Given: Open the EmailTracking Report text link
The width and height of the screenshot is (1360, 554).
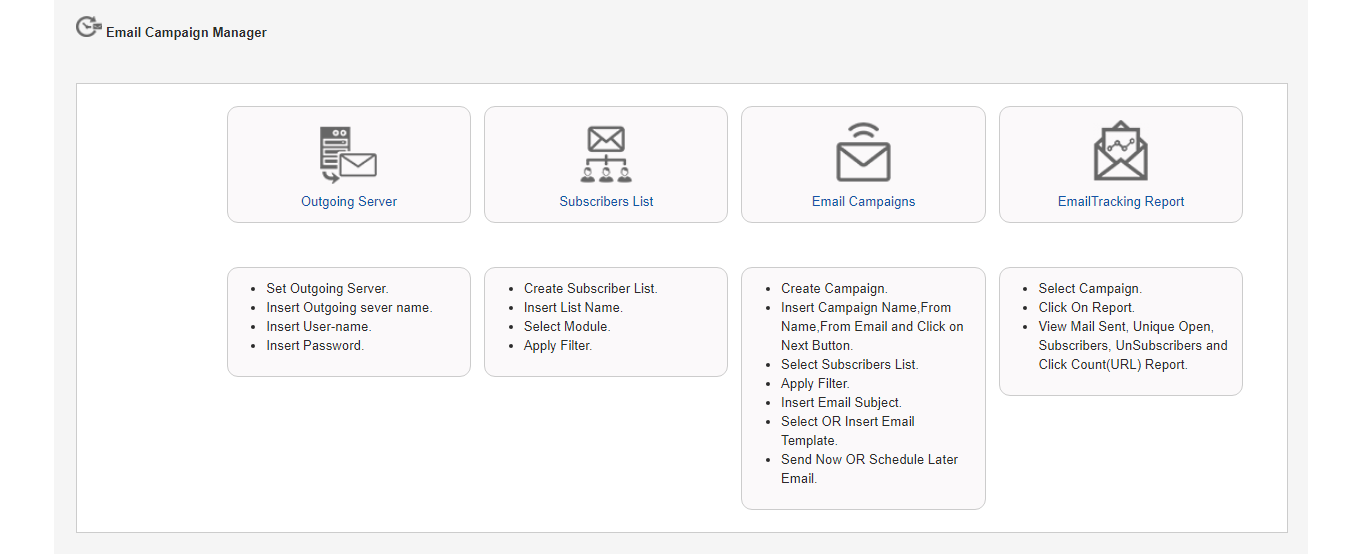Looking at the screenshot, I should point(1121,201).
